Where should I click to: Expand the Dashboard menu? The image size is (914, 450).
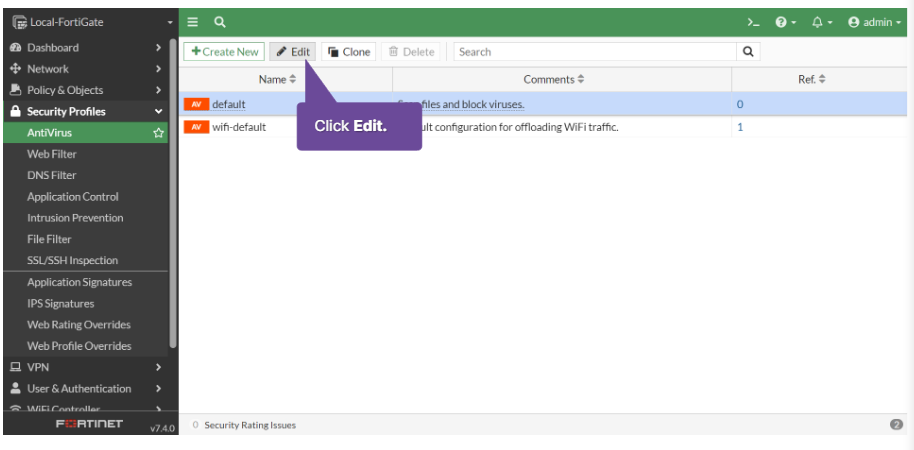(x=85, y=48)
